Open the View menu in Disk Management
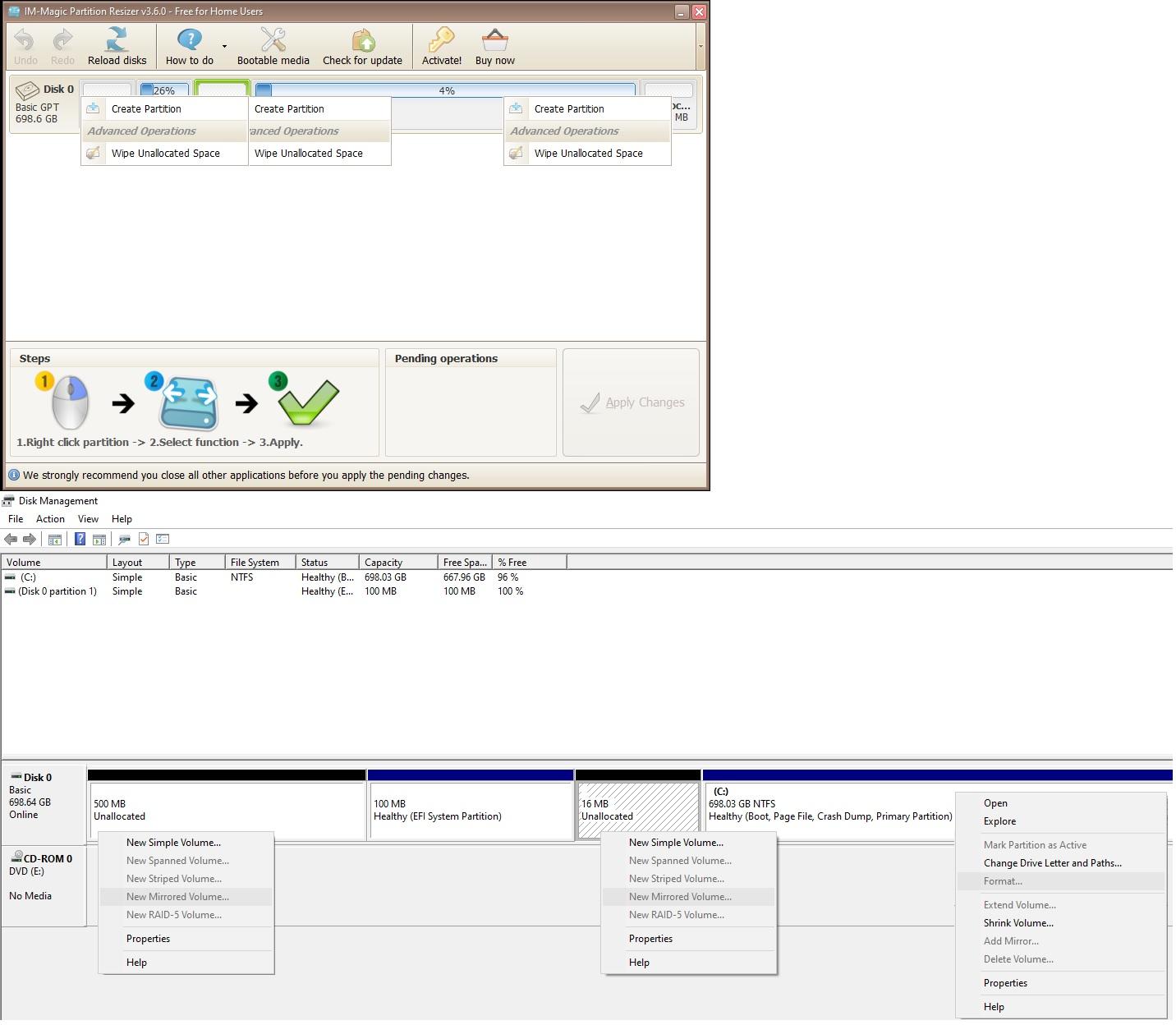 [88, 519]
